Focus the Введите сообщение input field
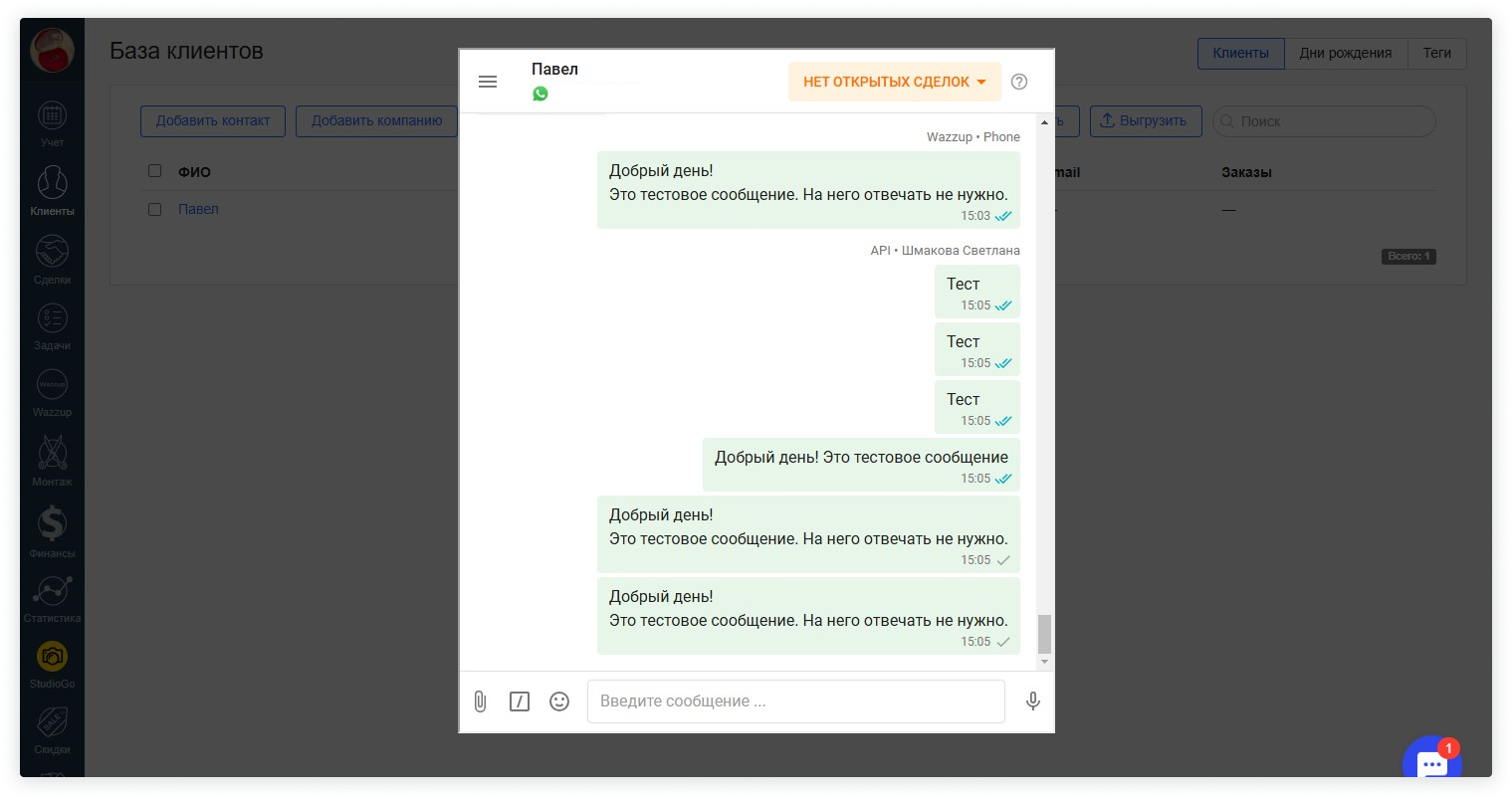The height and width of the screenshot is (799, 1512). (x=795, y=701)
